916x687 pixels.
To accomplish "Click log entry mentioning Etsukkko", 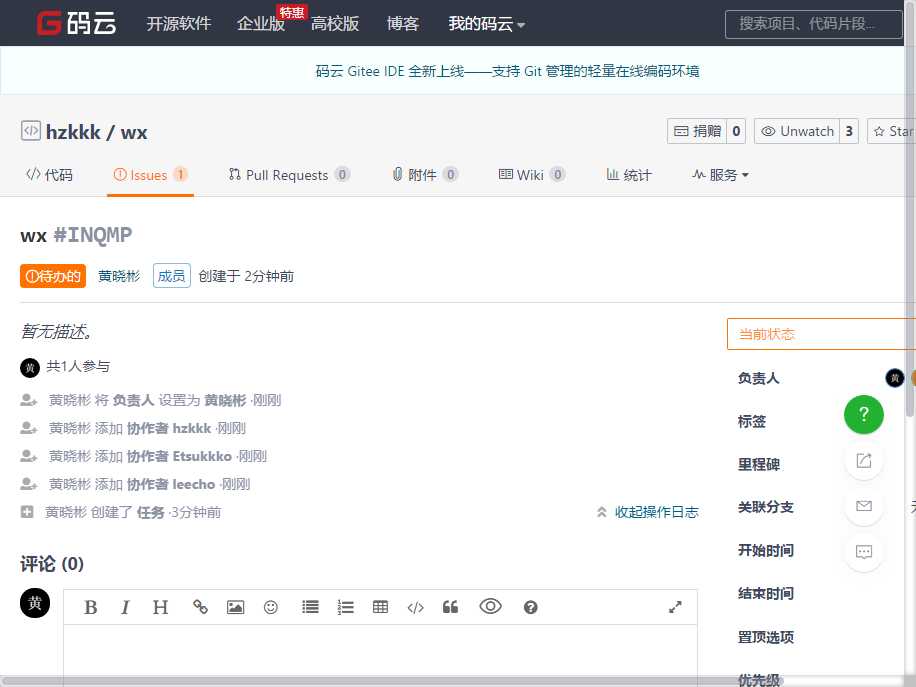I will [x=144, y=456].
